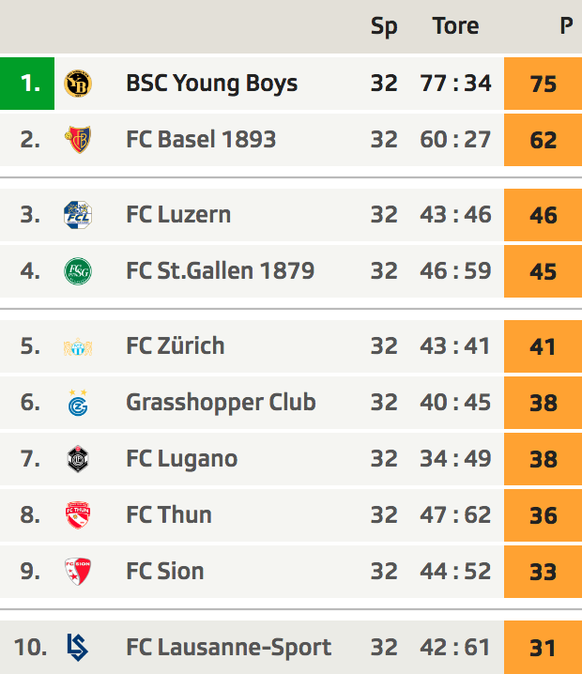Sort table by Sp column header
Image resolution: width=582 pixels, height=674 pixels.
384,27
